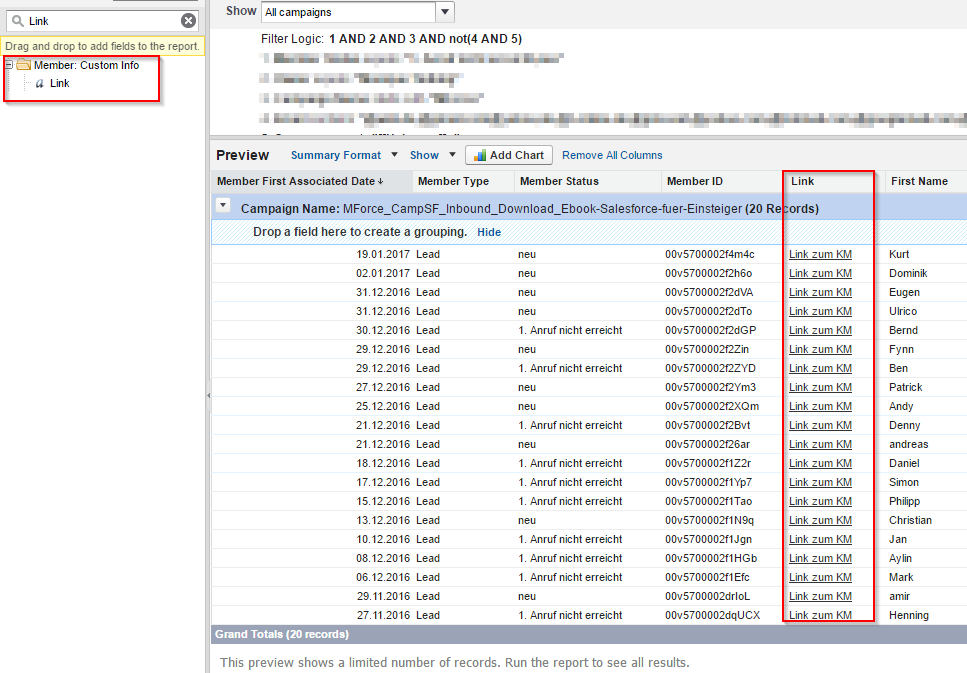Click the Lead cell in Kurt's row
Viewport: 967px width, 673px height.
pyautogui.click(x=428, y=254)
